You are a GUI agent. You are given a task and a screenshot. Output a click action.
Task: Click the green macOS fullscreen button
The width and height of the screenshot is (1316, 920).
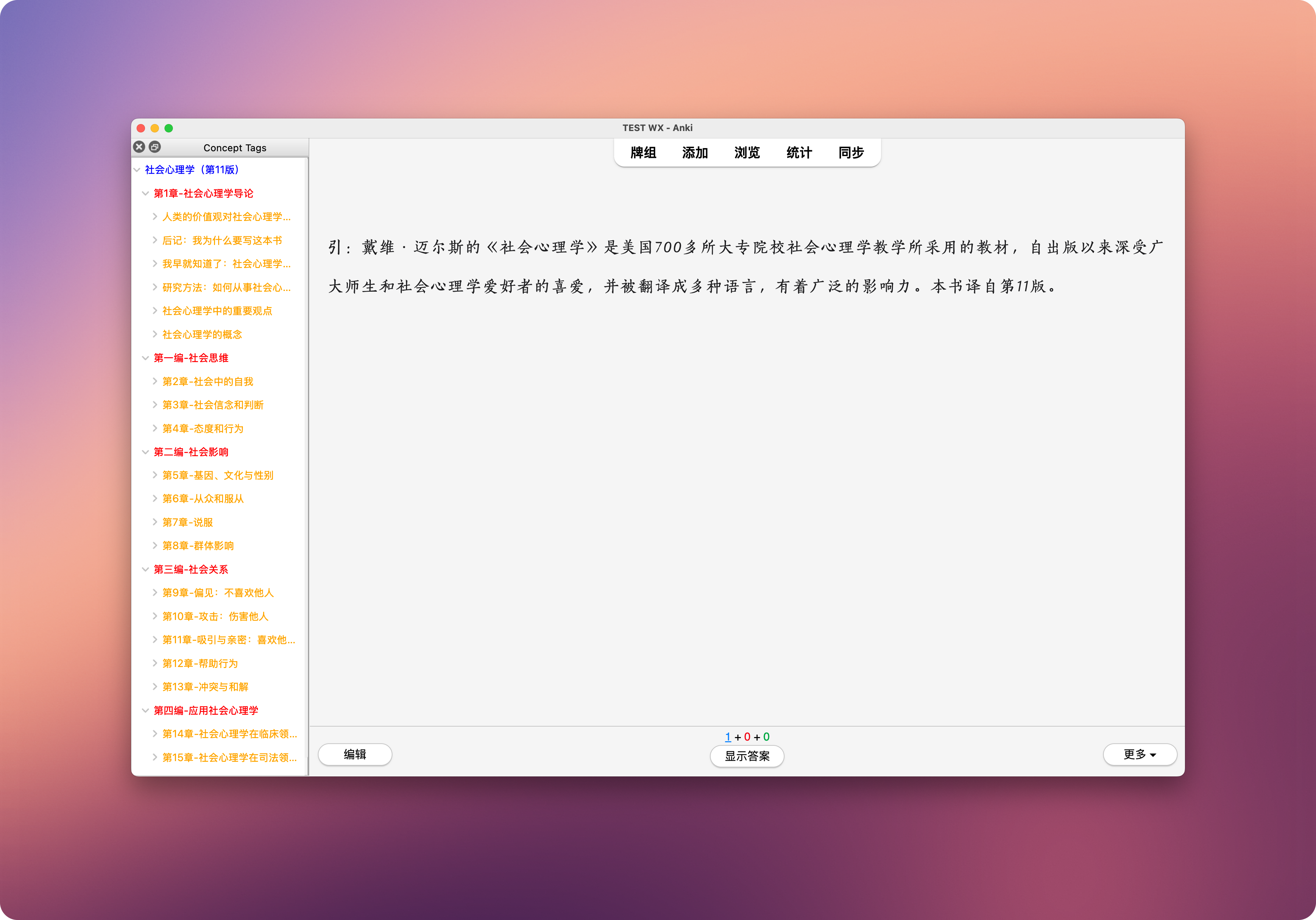pyautogui.click(x=169, y=128)
